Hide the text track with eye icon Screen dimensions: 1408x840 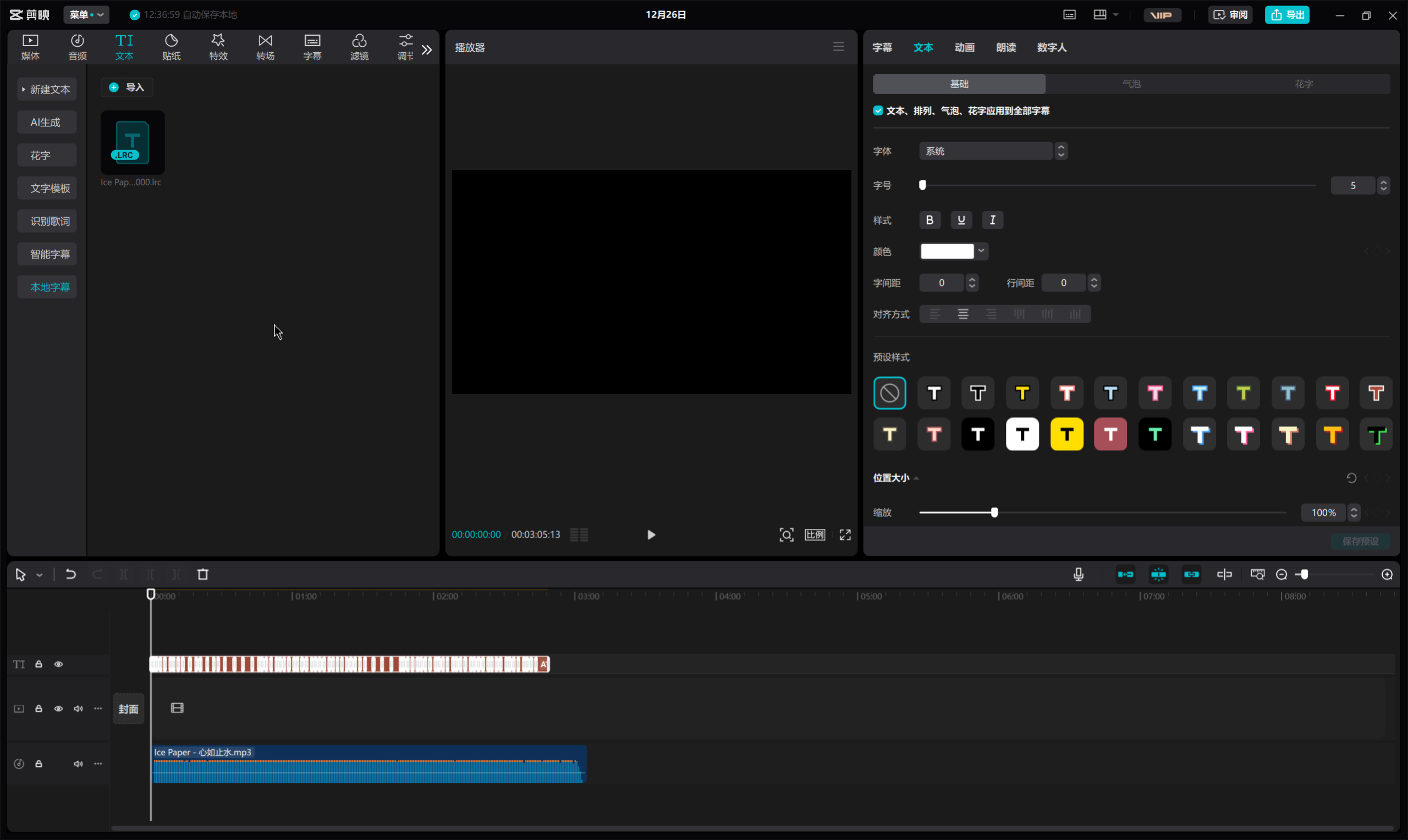click(58, 664)
